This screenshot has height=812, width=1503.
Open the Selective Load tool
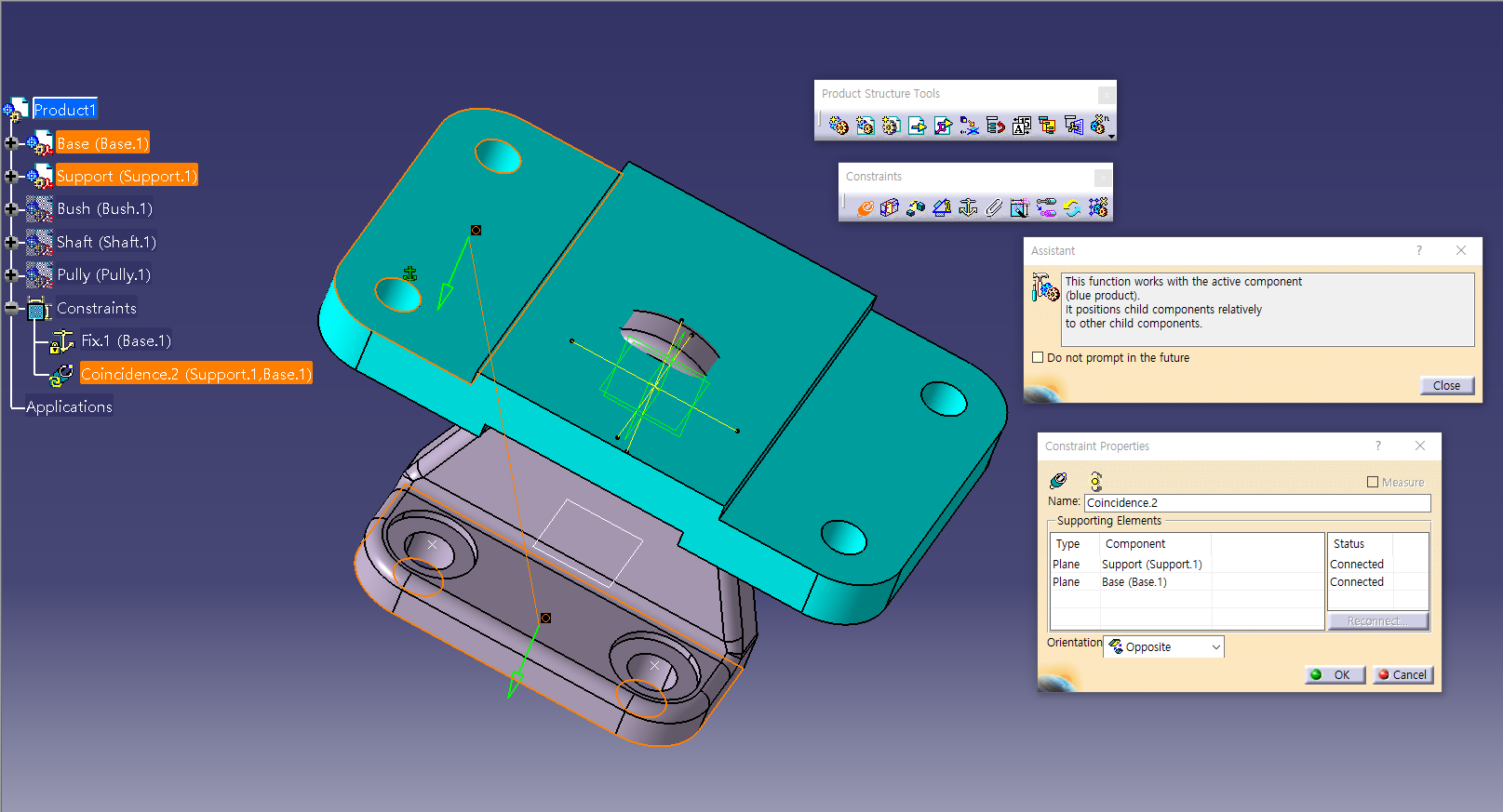(x=1047, y=126)
